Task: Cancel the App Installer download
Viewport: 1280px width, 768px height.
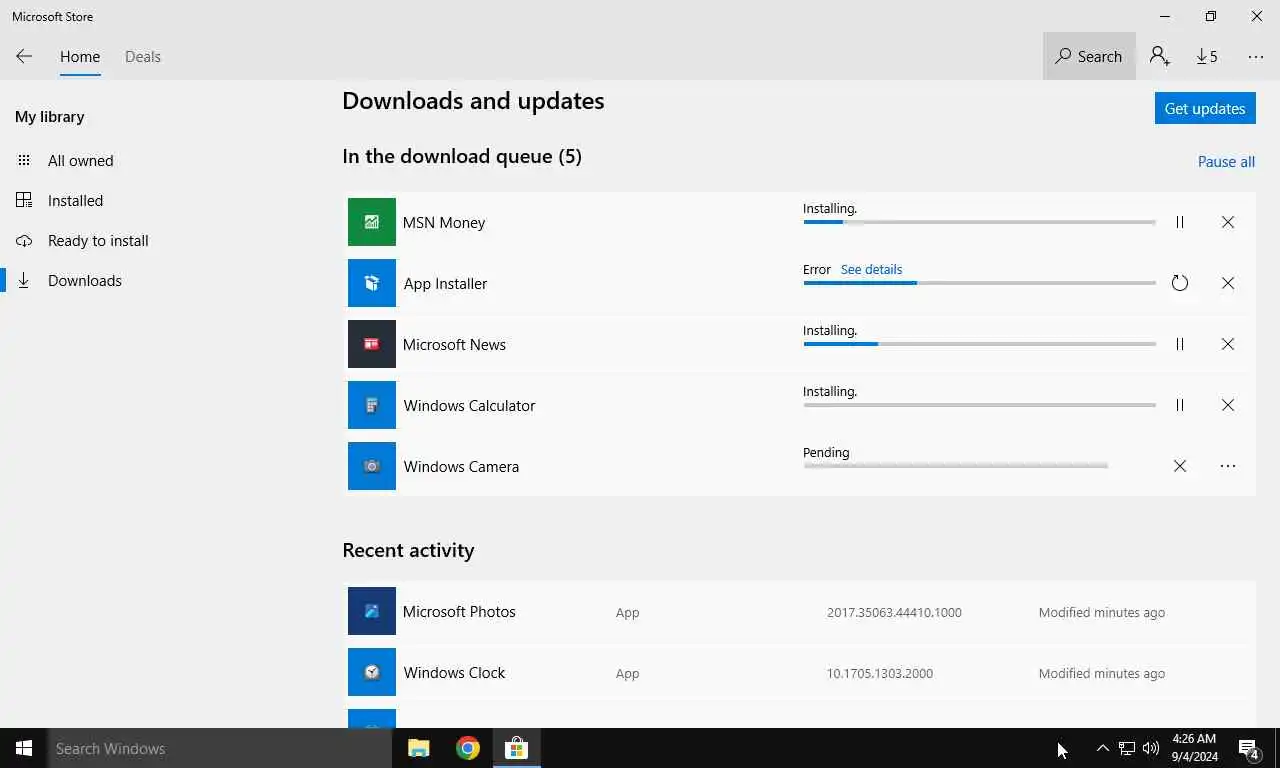Action: click(1228, 283)
